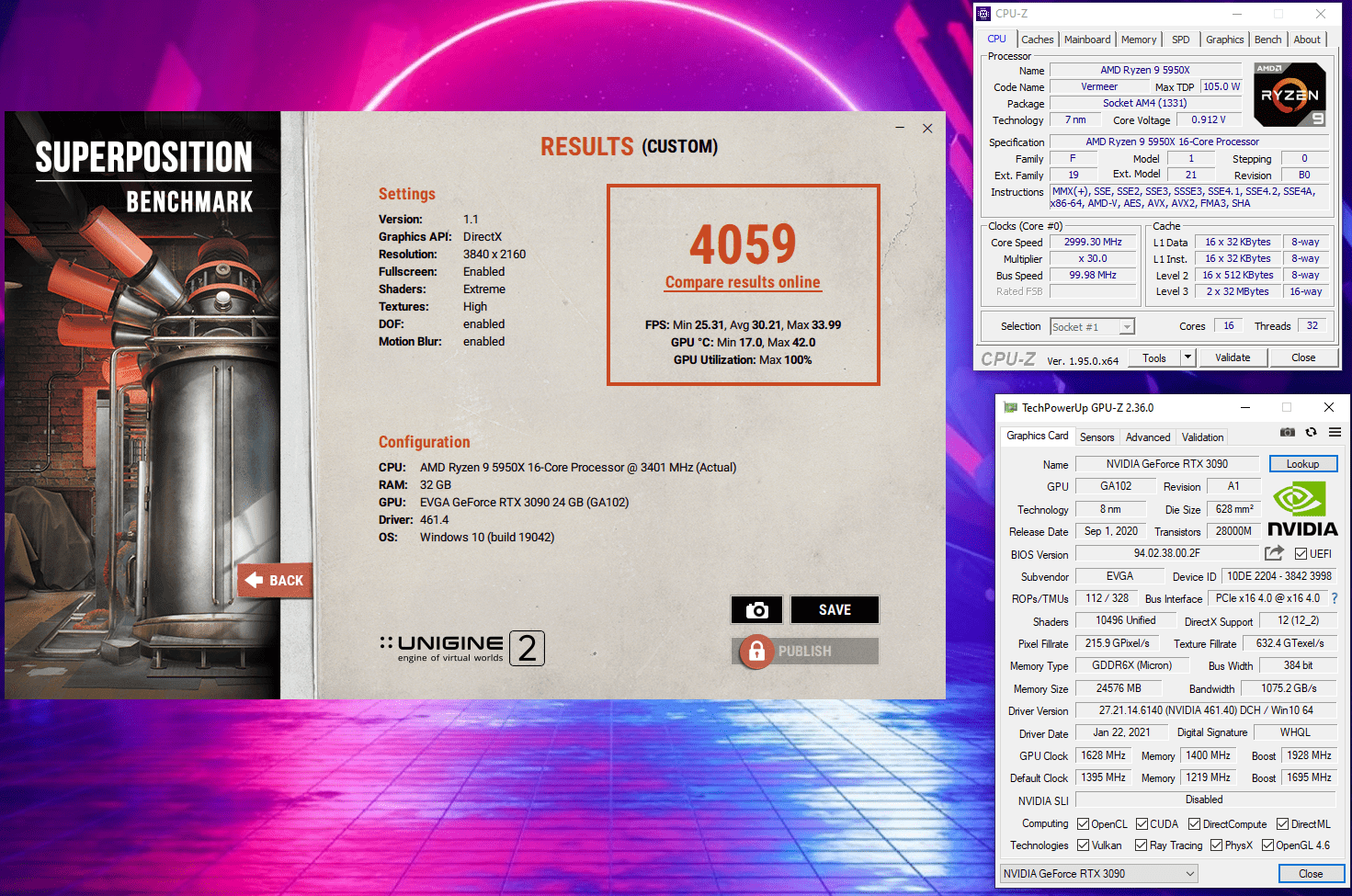This screenshot has width=1352, height=896.
Task: Click CPU-Z title bar app icon
Action: (983, 14)
